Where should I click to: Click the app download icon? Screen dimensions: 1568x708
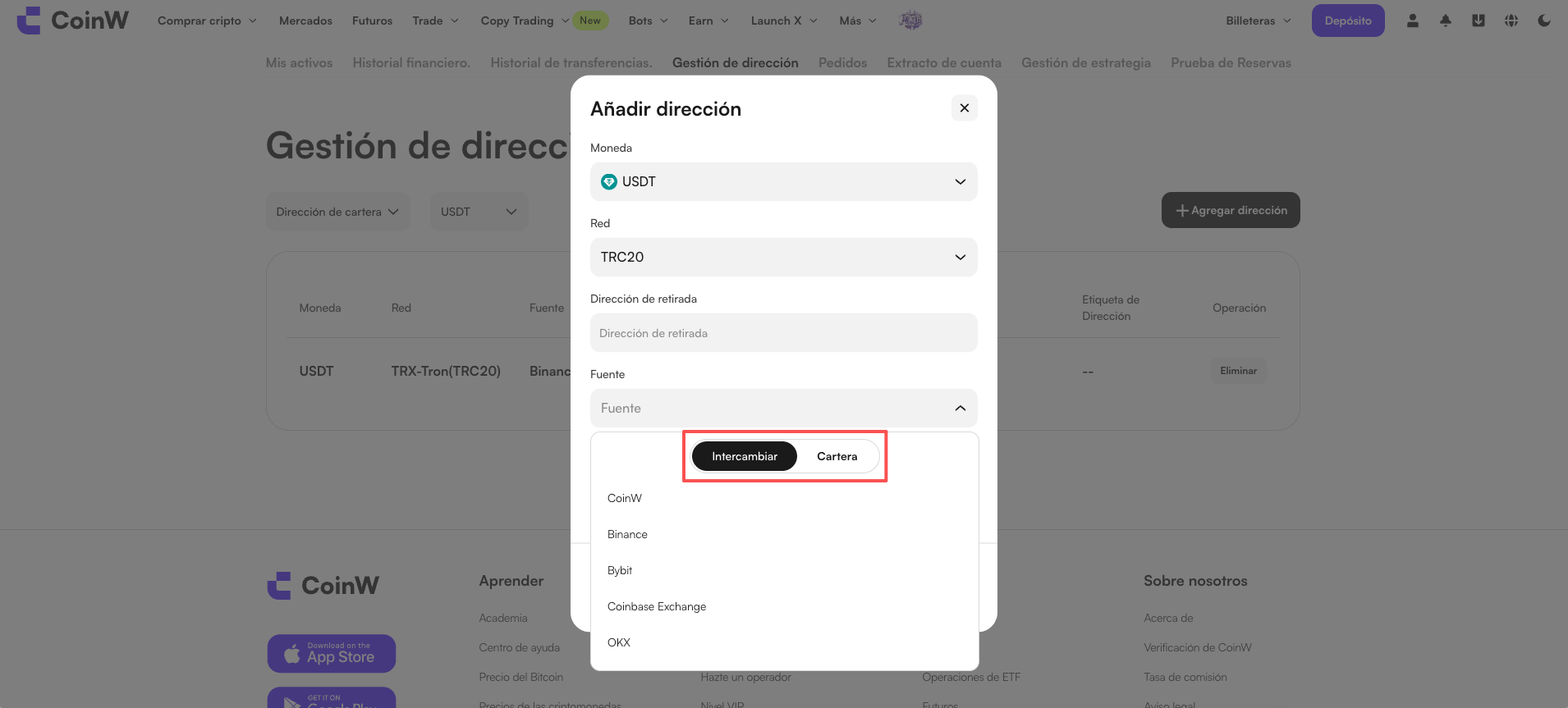[1479, 21]
